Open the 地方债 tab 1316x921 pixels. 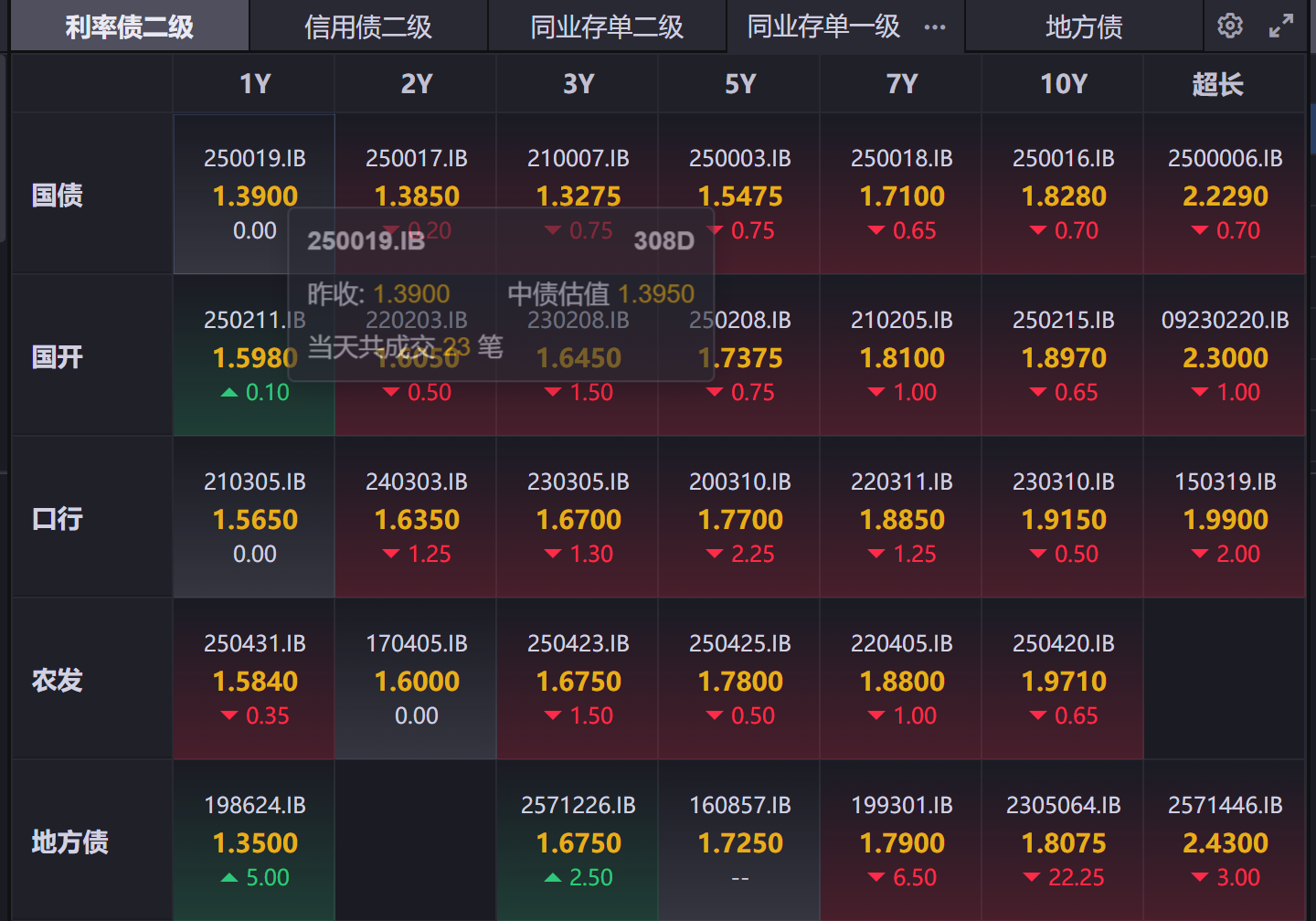1084,27
